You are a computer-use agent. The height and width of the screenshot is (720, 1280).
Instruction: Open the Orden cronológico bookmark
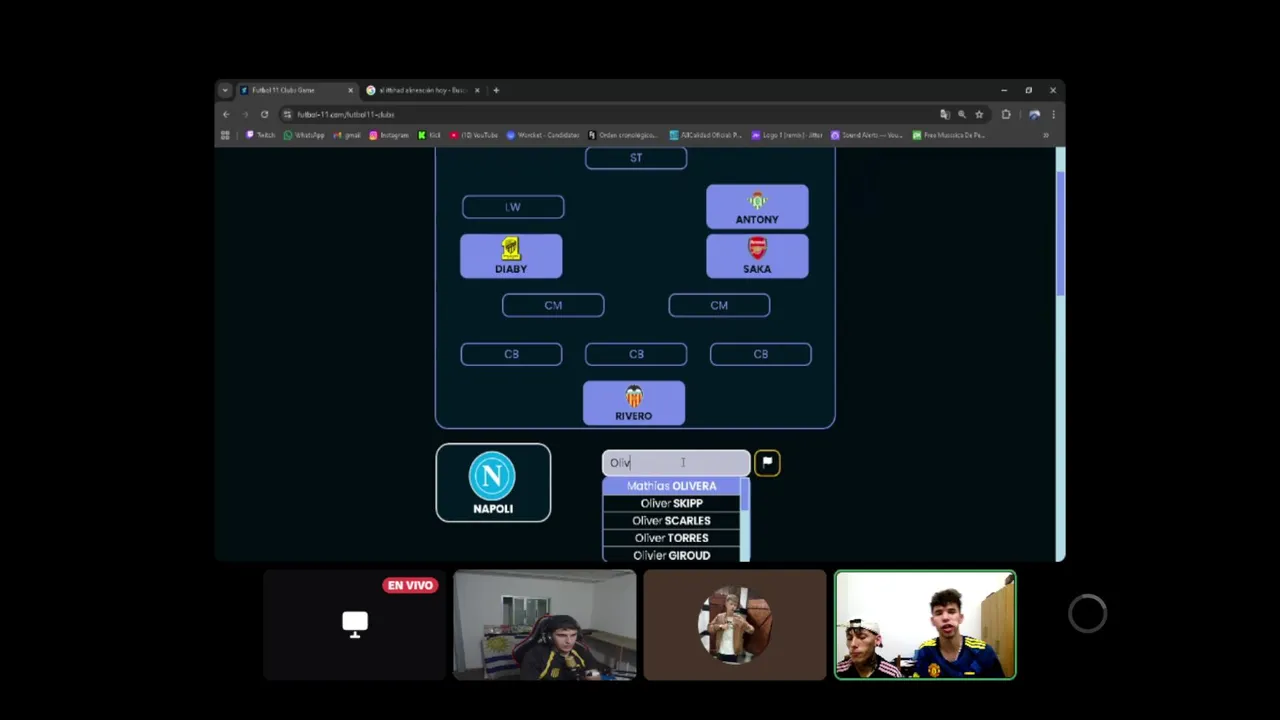623,135
